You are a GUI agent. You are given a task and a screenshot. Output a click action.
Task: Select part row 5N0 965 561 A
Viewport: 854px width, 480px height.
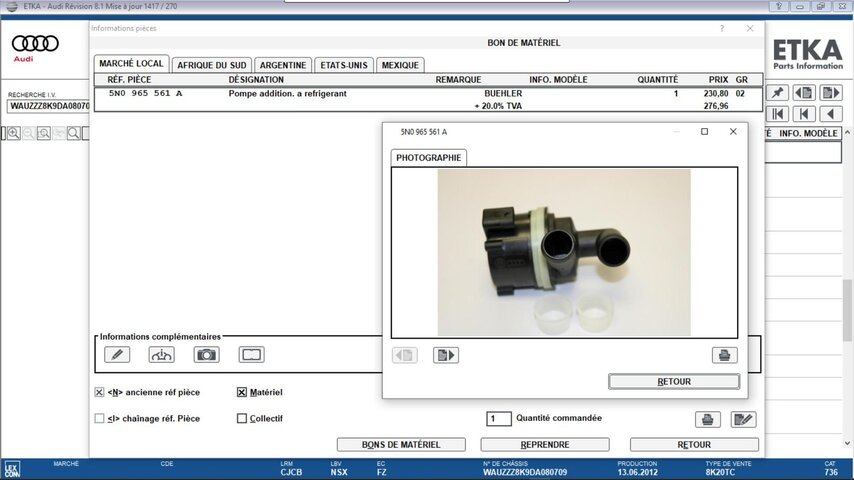pos(428,99)
